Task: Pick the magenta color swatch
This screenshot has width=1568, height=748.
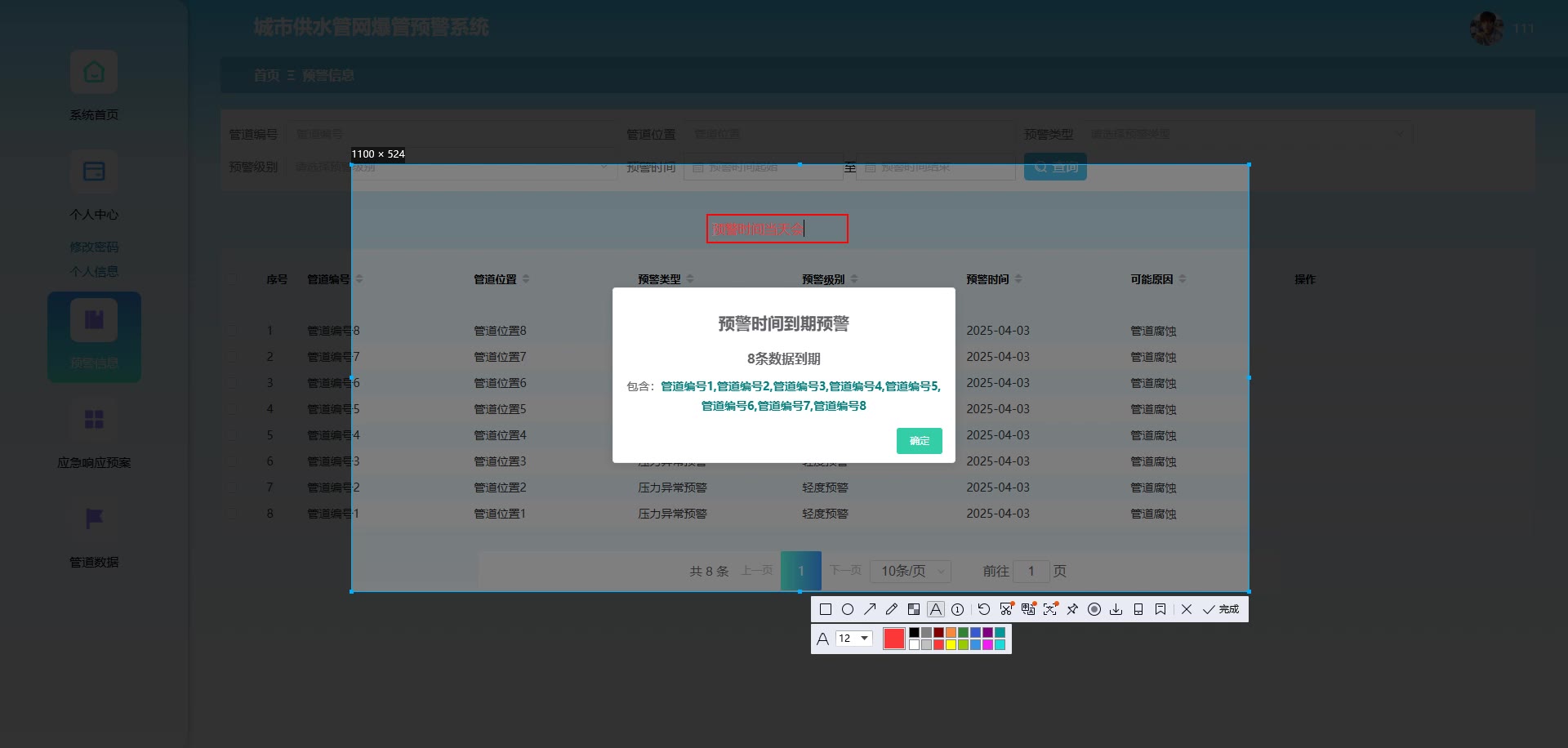Action: pyautogui.click(x=988, y=644)
